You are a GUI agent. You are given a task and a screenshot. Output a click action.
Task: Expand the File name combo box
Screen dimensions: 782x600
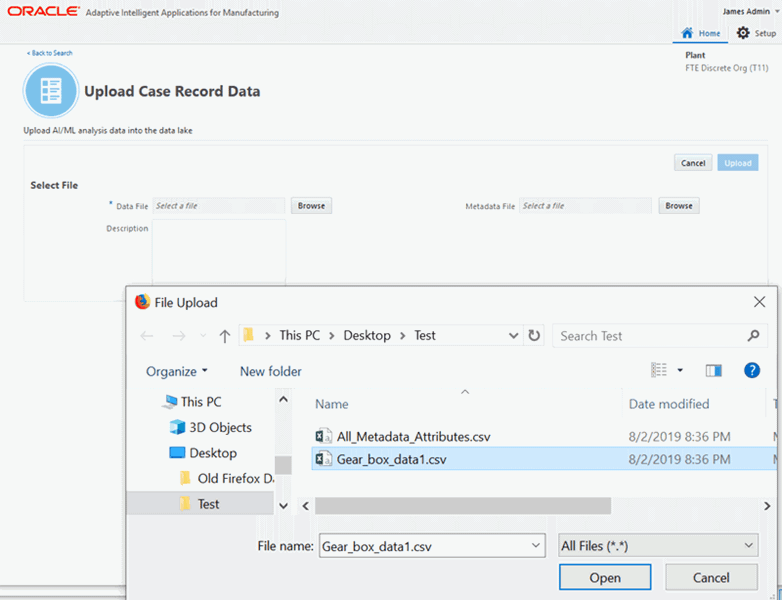coord(536,545)
